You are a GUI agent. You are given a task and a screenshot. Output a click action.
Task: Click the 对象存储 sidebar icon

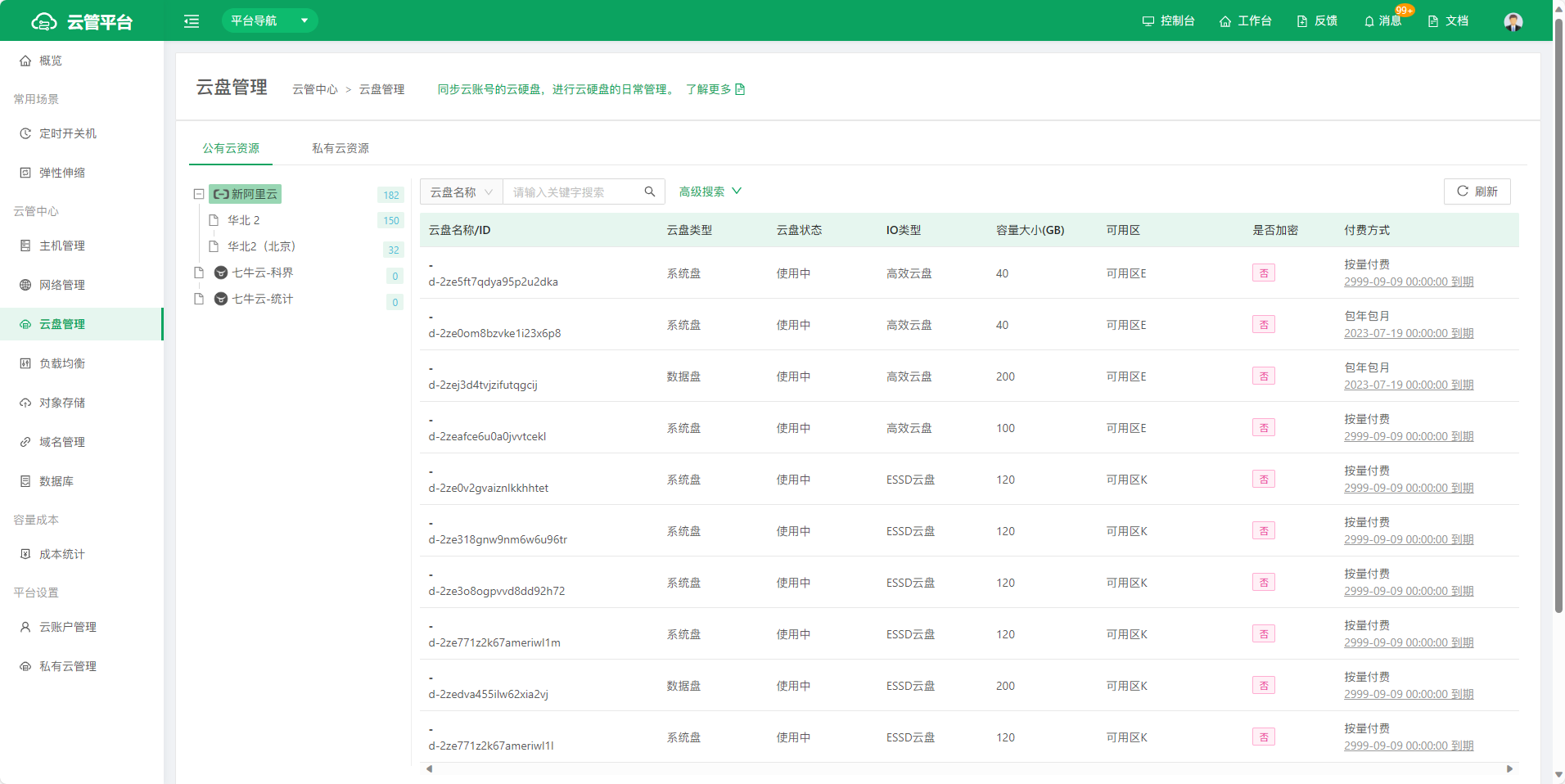(x=25, y=403)
